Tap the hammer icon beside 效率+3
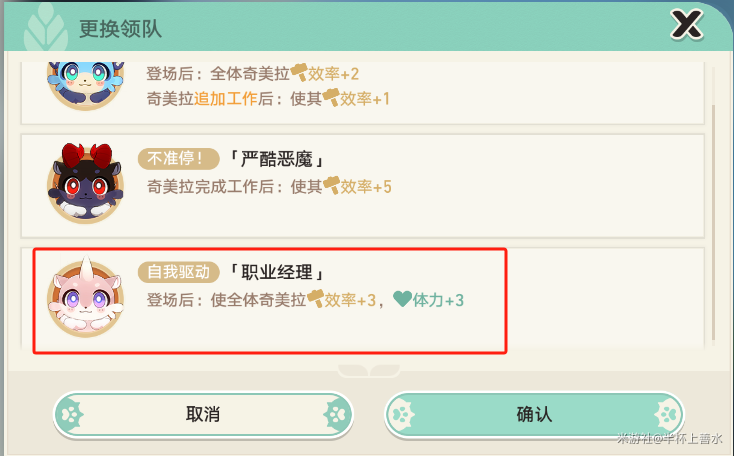 316,299
